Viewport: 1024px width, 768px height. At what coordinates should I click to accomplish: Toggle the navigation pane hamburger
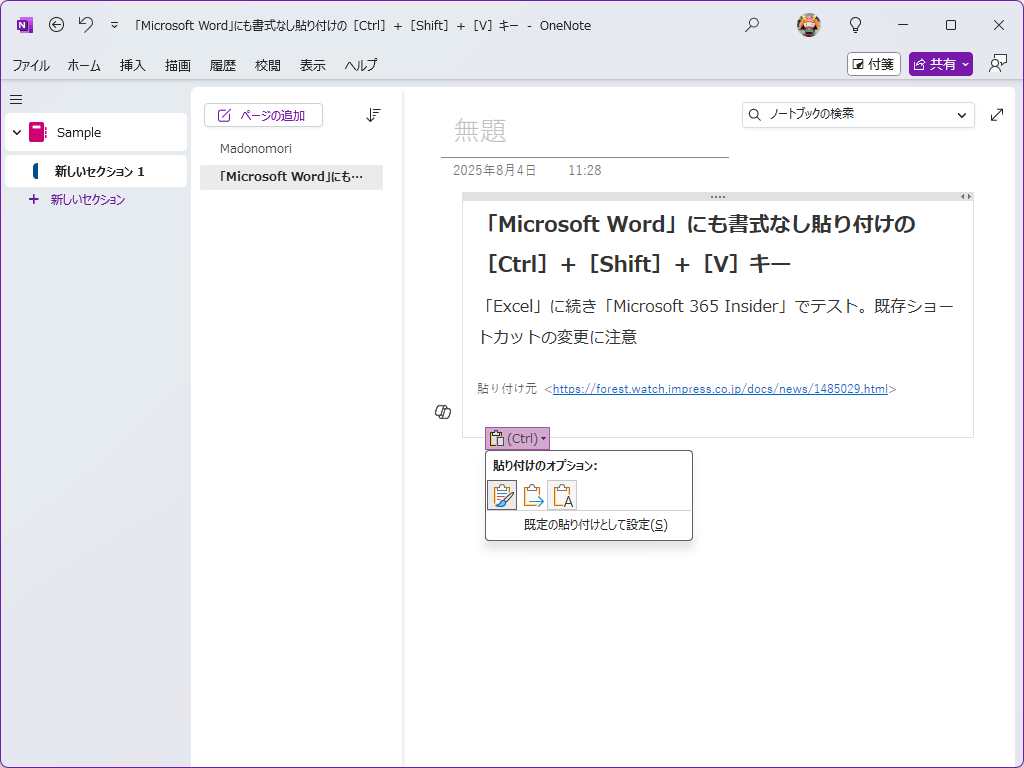15,99
